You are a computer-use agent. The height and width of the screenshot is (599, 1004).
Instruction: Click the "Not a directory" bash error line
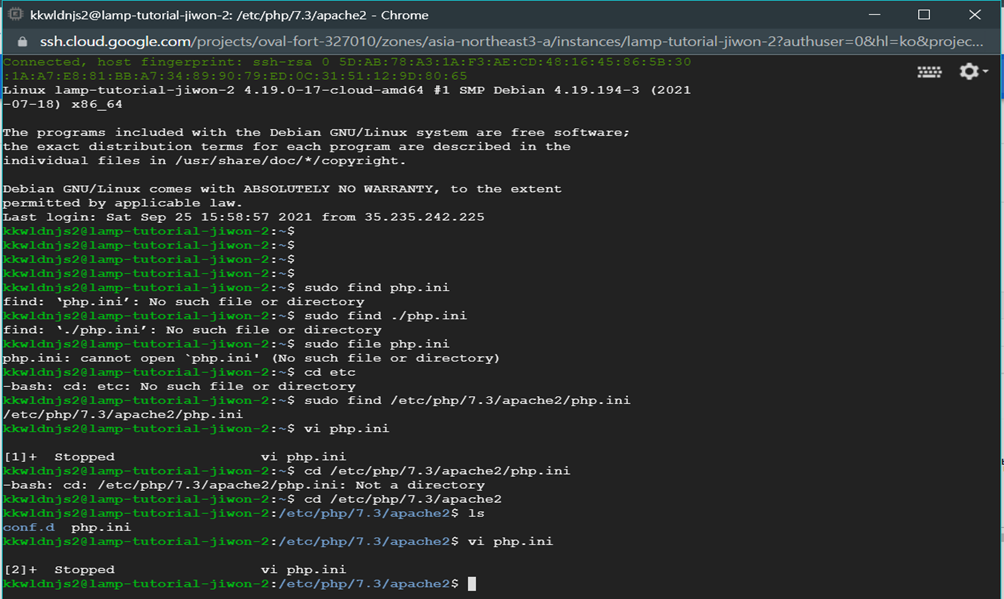(244, 485)
